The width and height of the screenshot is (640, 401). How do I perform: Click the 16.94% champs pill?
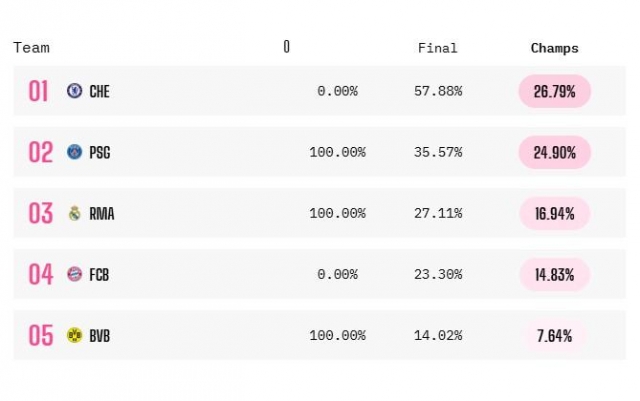click(x=555, y=214)
